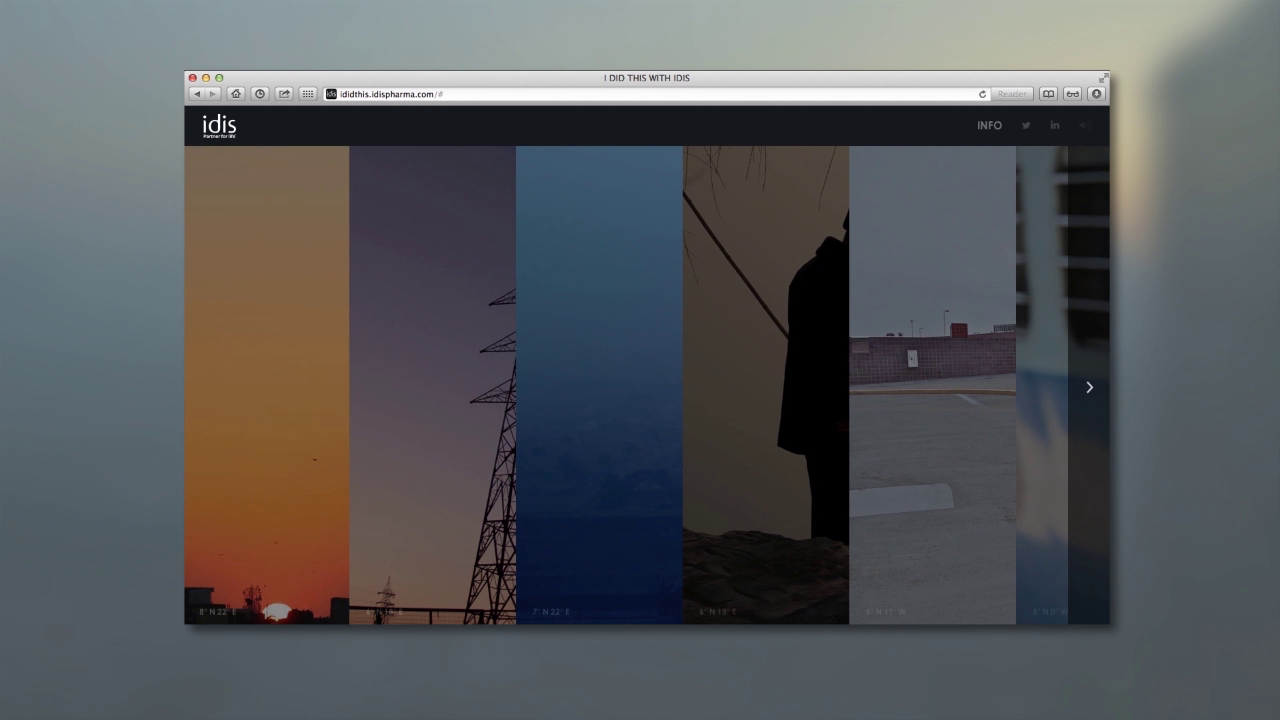
Task: Click the Share button in the toolbar
Action: [x=284, y=94]
